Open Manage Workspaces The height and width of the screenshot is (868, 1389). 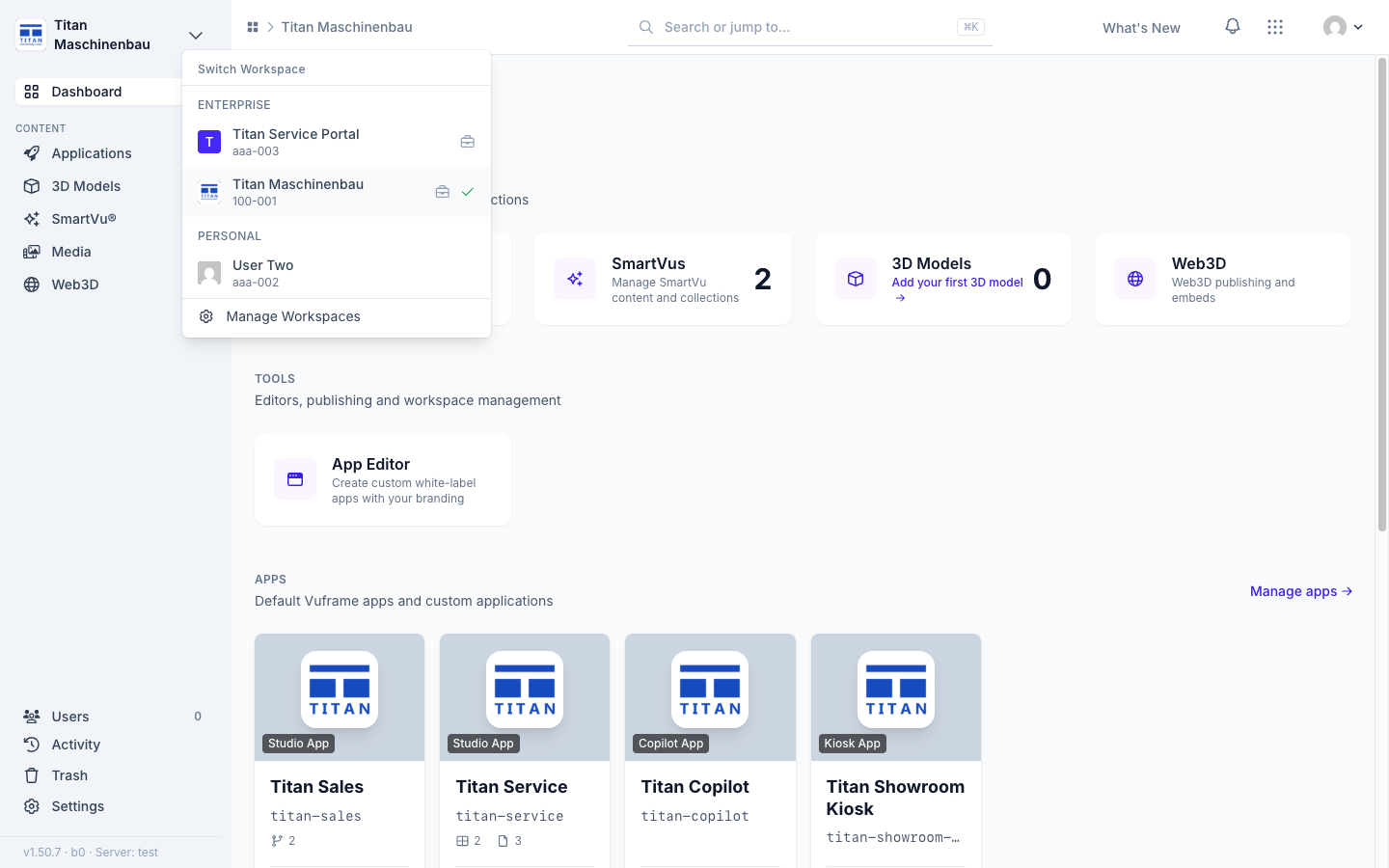[337, 316]
